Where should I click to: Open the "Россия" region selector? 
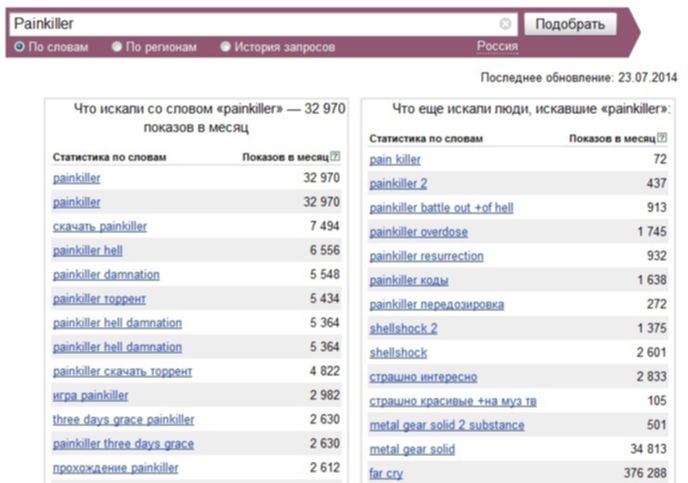pyautogui.click(x=497, y=46)
